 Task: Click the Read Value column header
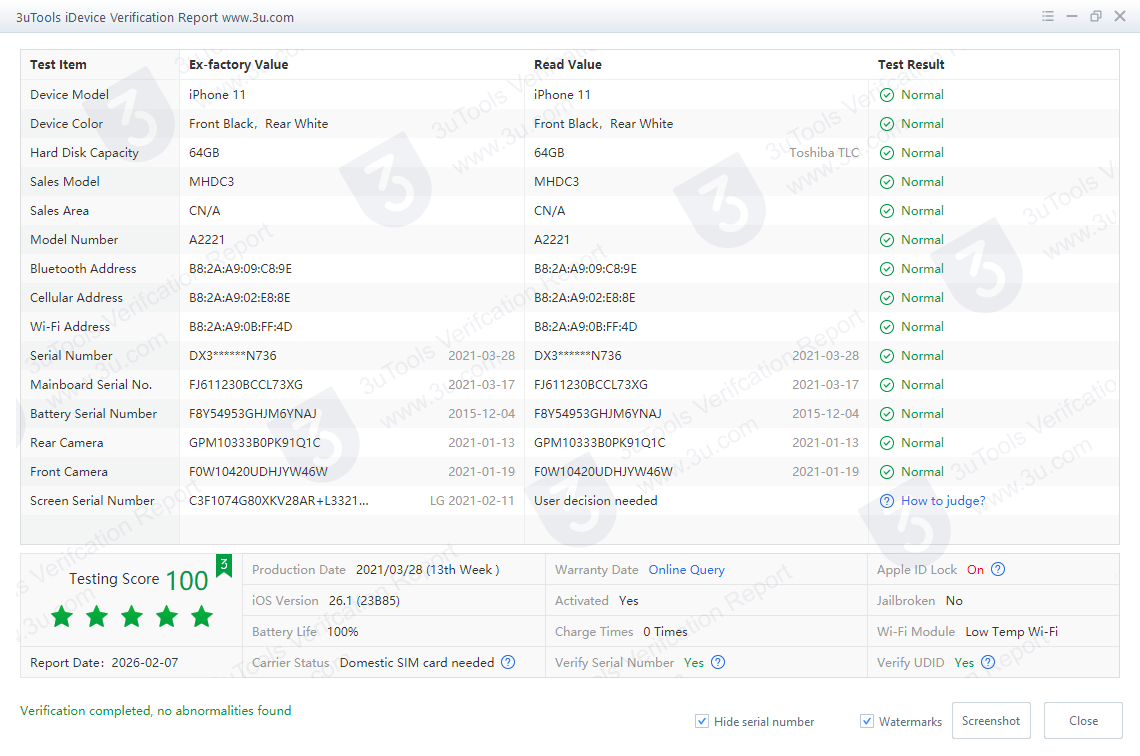click(568, 65)
